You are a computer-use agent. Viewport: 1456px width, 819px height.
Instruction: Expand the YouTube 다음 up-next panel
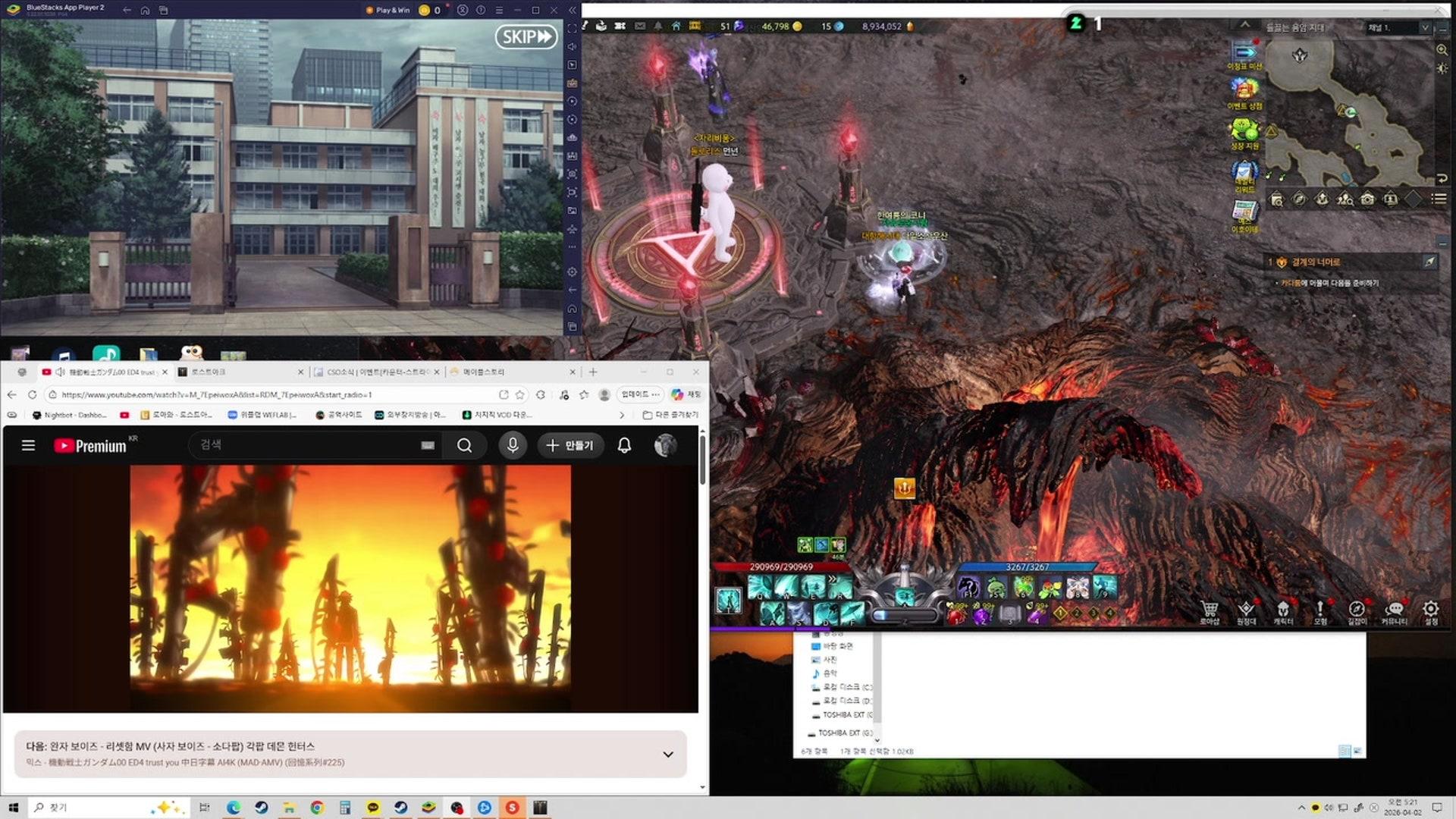[667, 754]
